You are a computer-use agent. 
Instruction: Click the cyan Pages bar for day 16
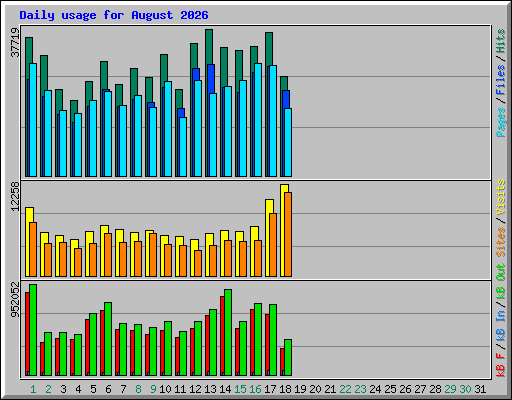[258, 120]
